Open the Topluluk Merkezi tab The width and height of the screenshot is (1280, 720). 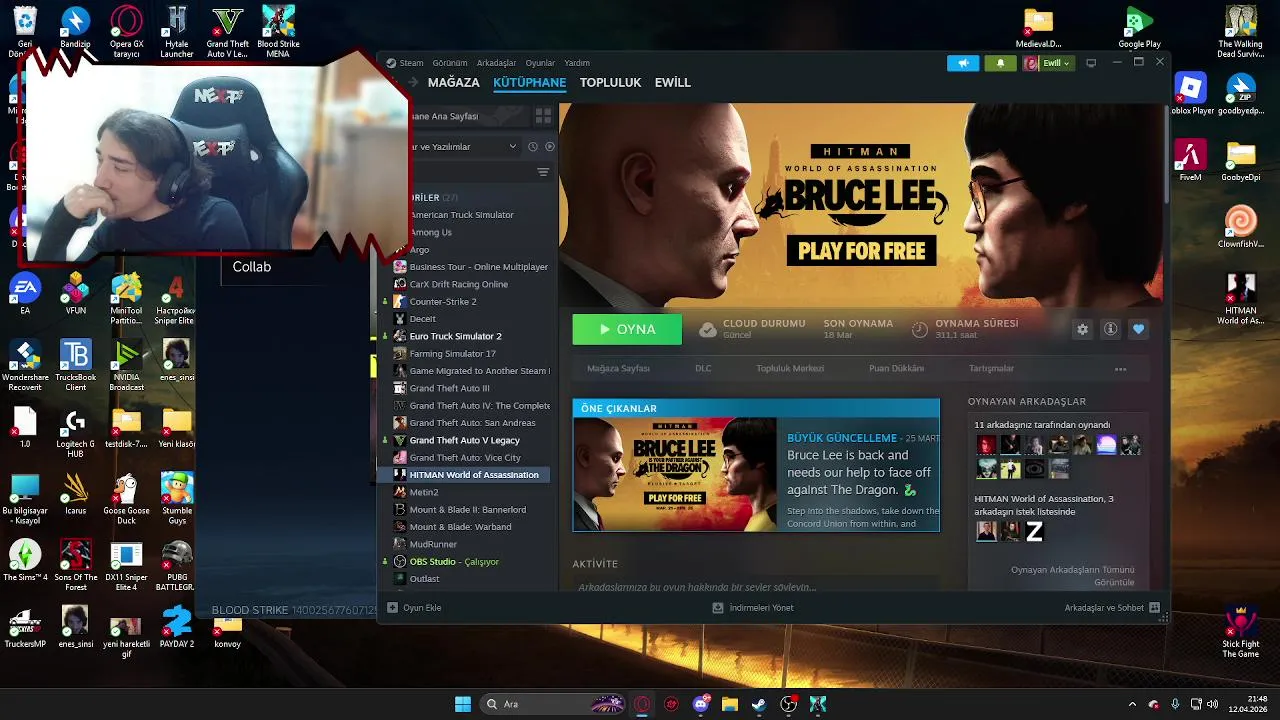[x=790, y=369]
